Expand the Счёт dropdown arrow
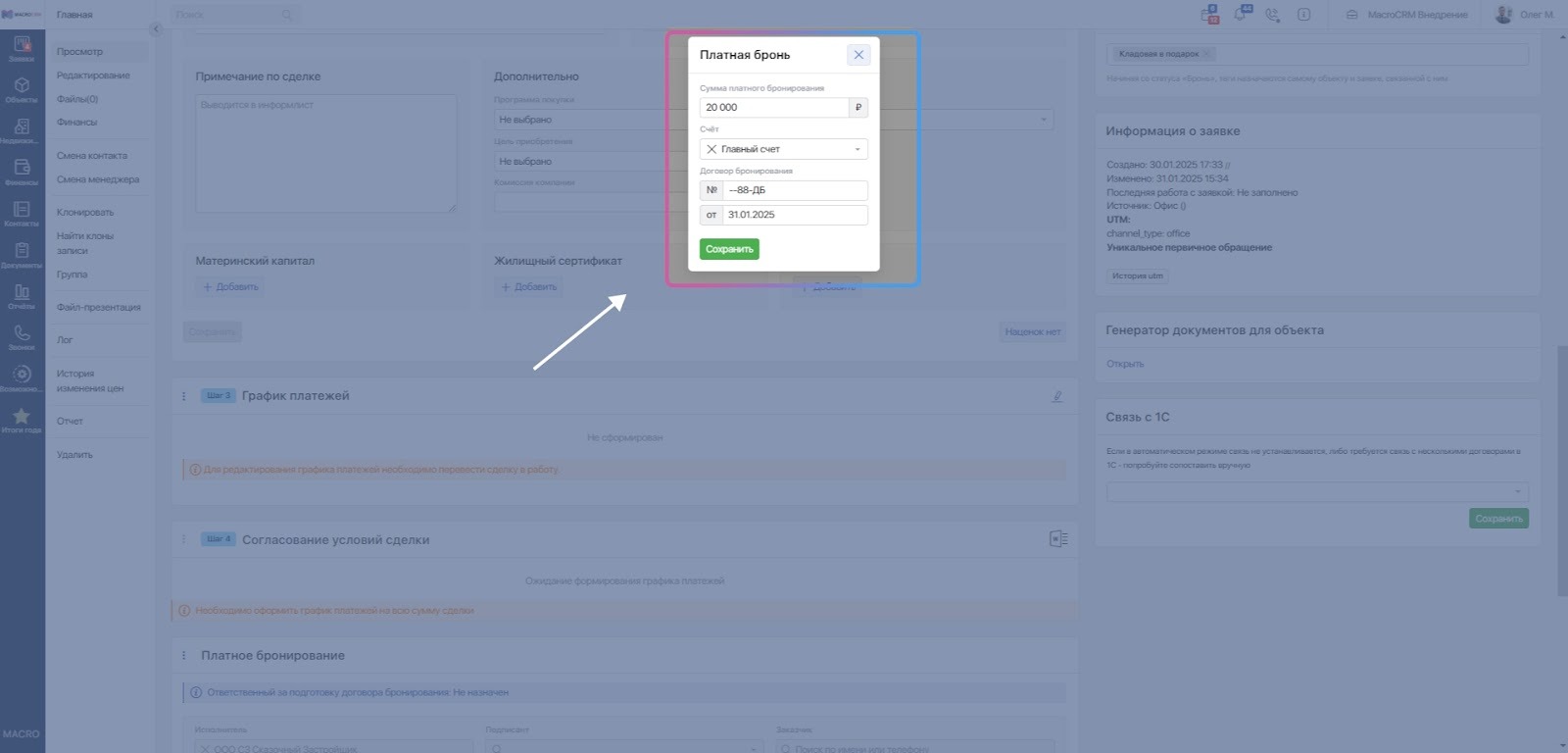Screen dimensions: 1568x753 (857, 149)
